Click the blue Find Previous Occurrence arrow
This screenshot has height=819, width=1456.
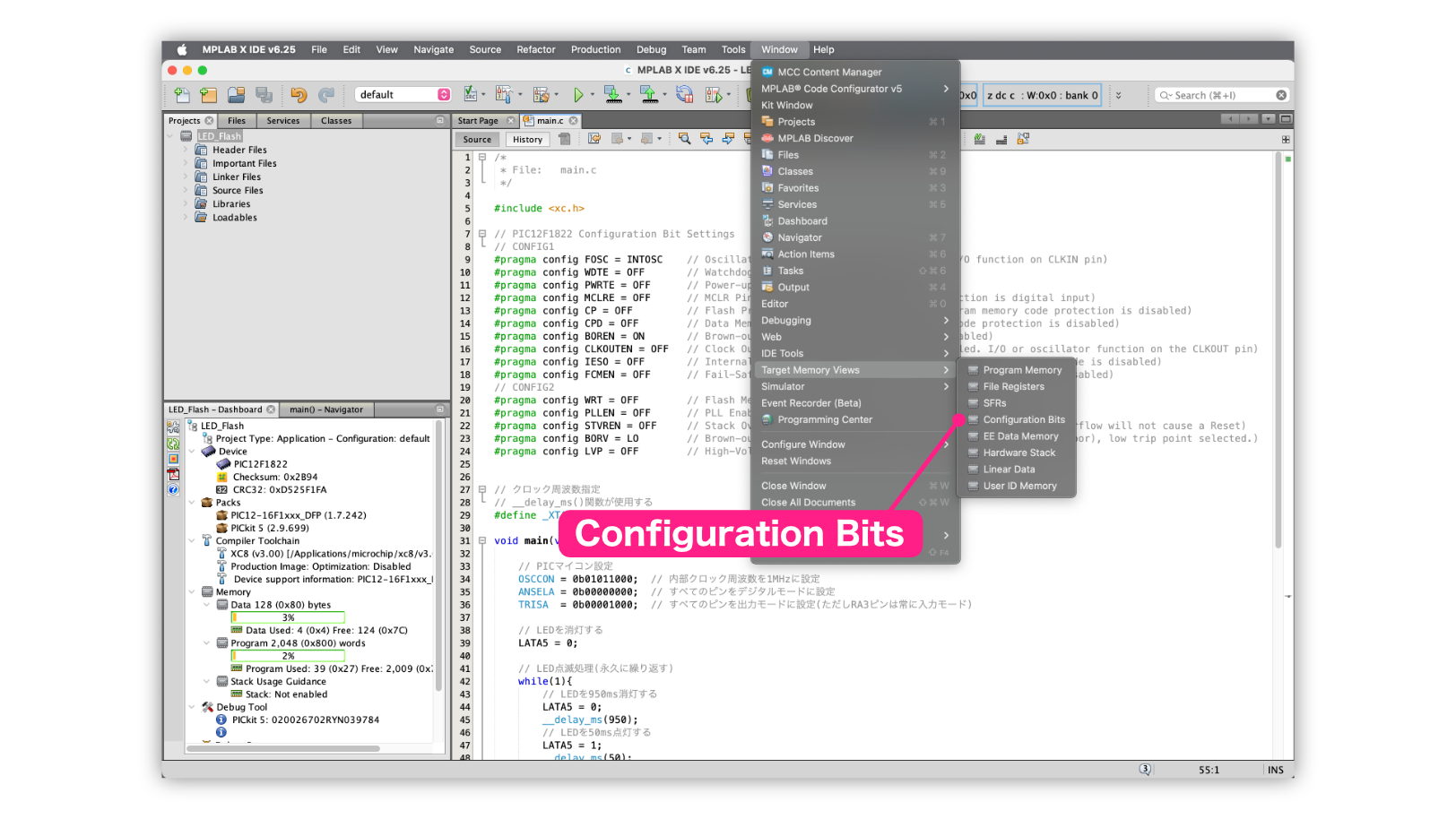[x=706, y=139]
